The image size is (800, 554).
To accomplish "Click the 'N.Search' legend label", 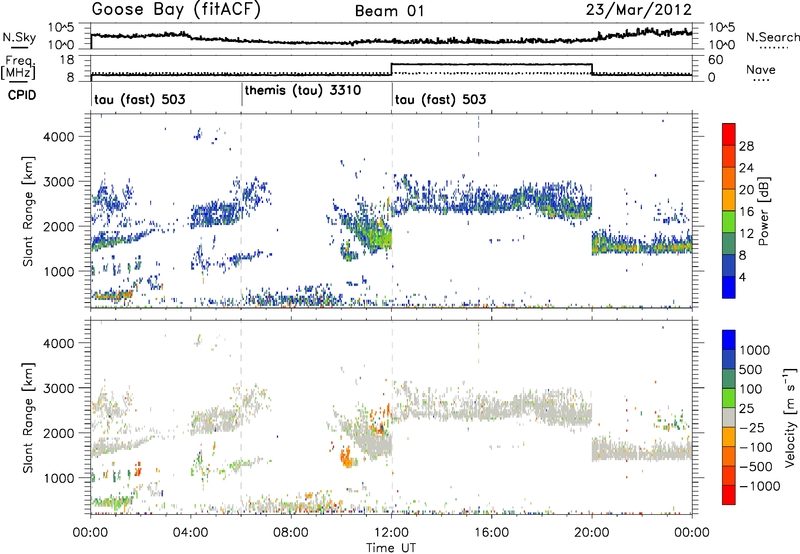I will [x=772, y=37].
